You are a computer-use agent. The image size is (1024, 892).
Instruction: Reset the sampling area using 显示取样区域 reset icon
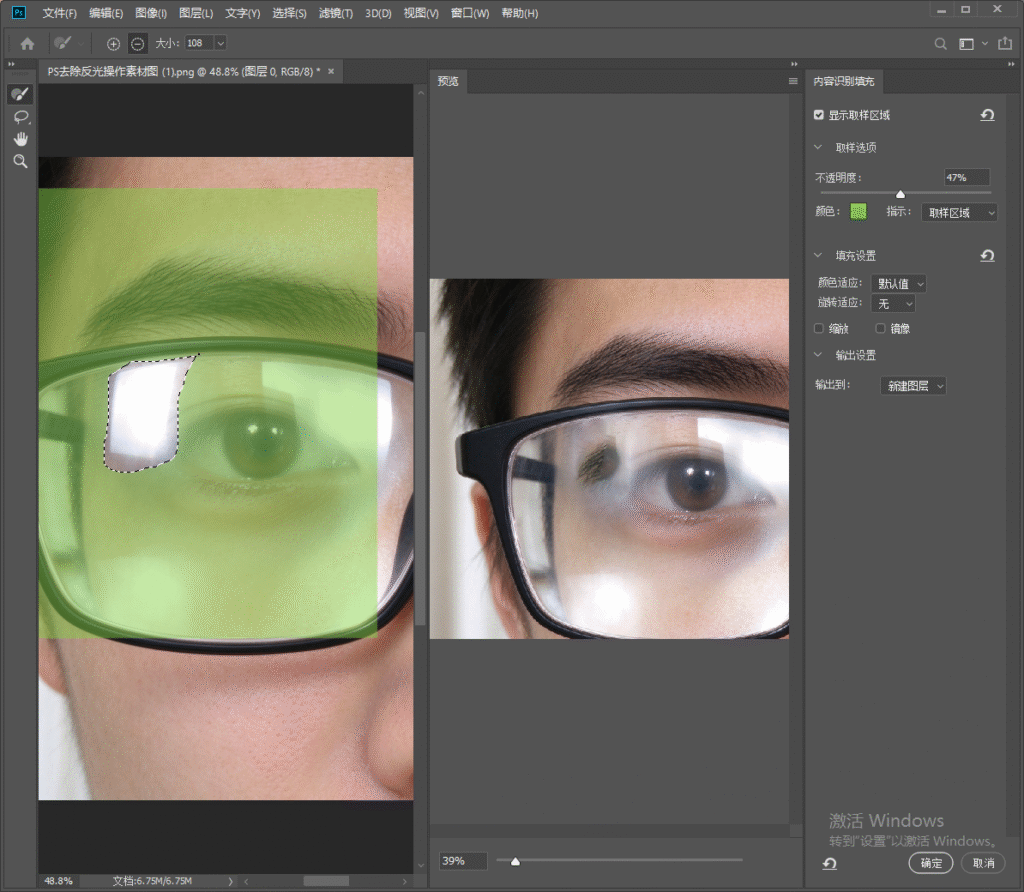[x=987, y=116]
